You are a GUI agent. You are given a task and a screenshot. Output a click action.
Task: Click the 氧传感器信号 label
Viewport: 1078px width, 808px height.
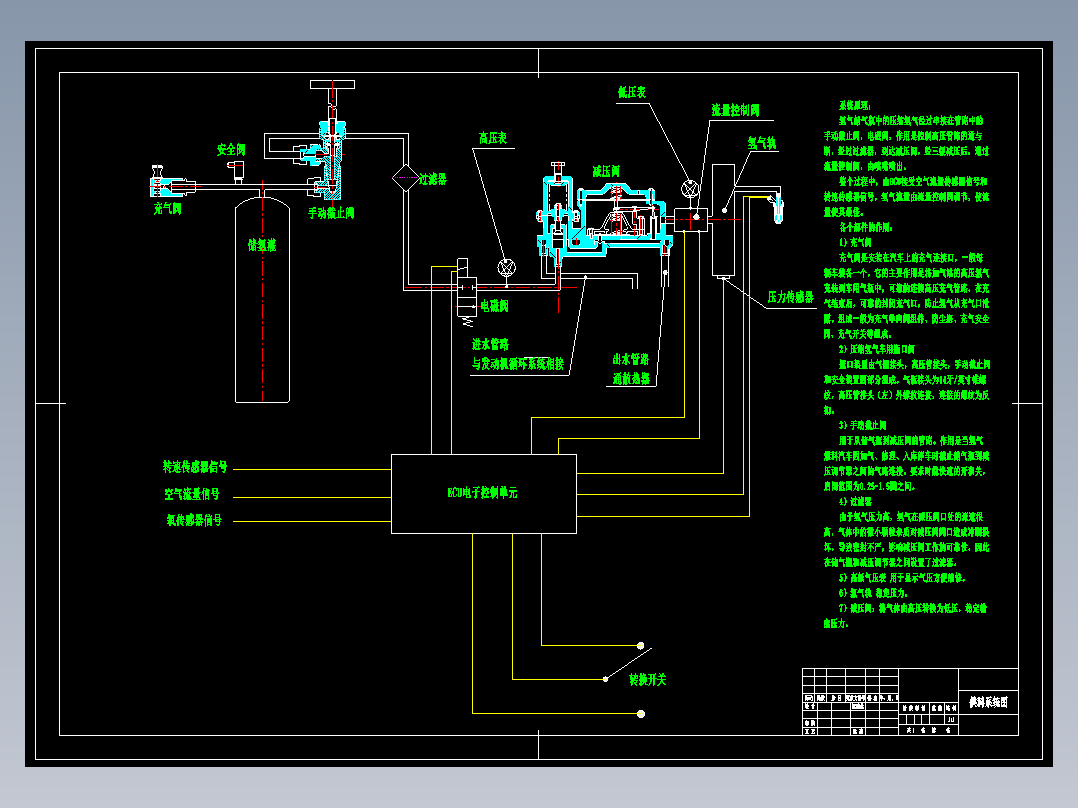coord(194,521)
